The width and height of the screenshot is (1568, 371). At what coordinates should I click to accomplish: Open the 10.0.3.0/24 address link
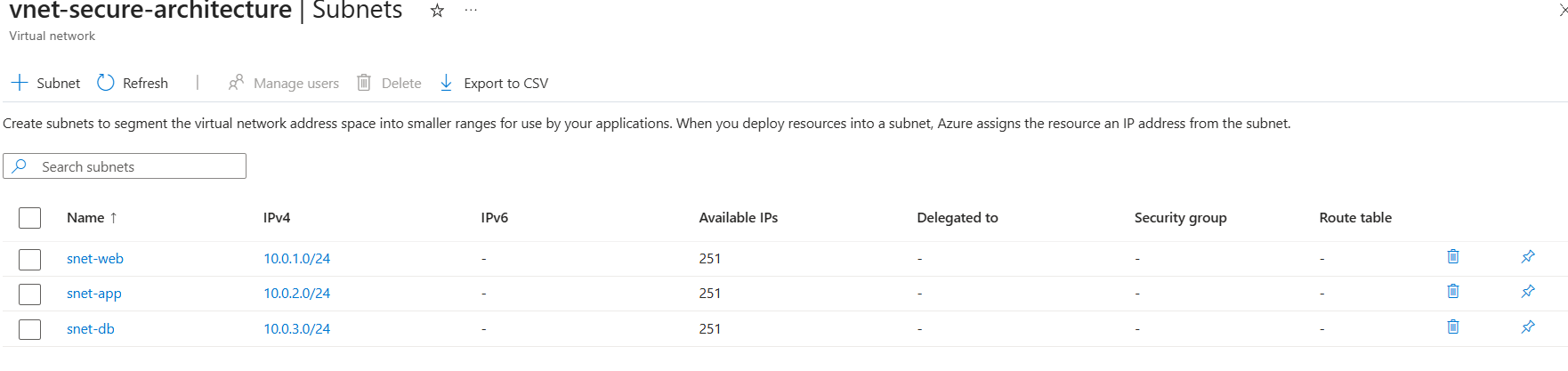pyautogui.click(x=297, y=329)
